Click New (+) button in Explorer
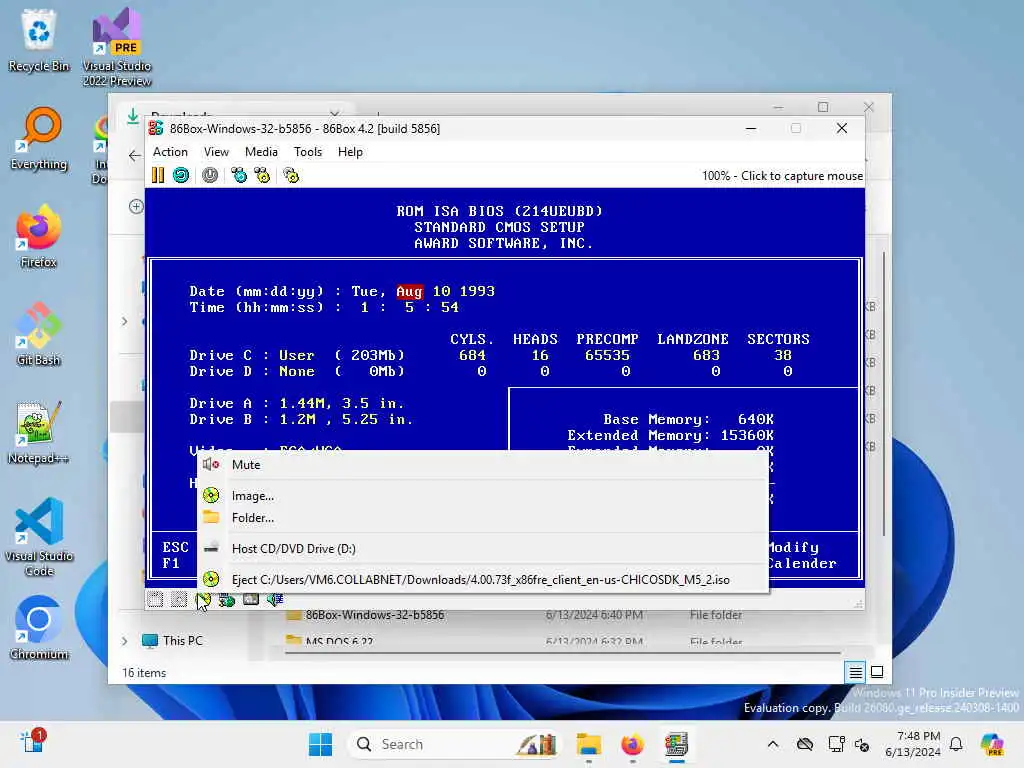 (136, 207)
